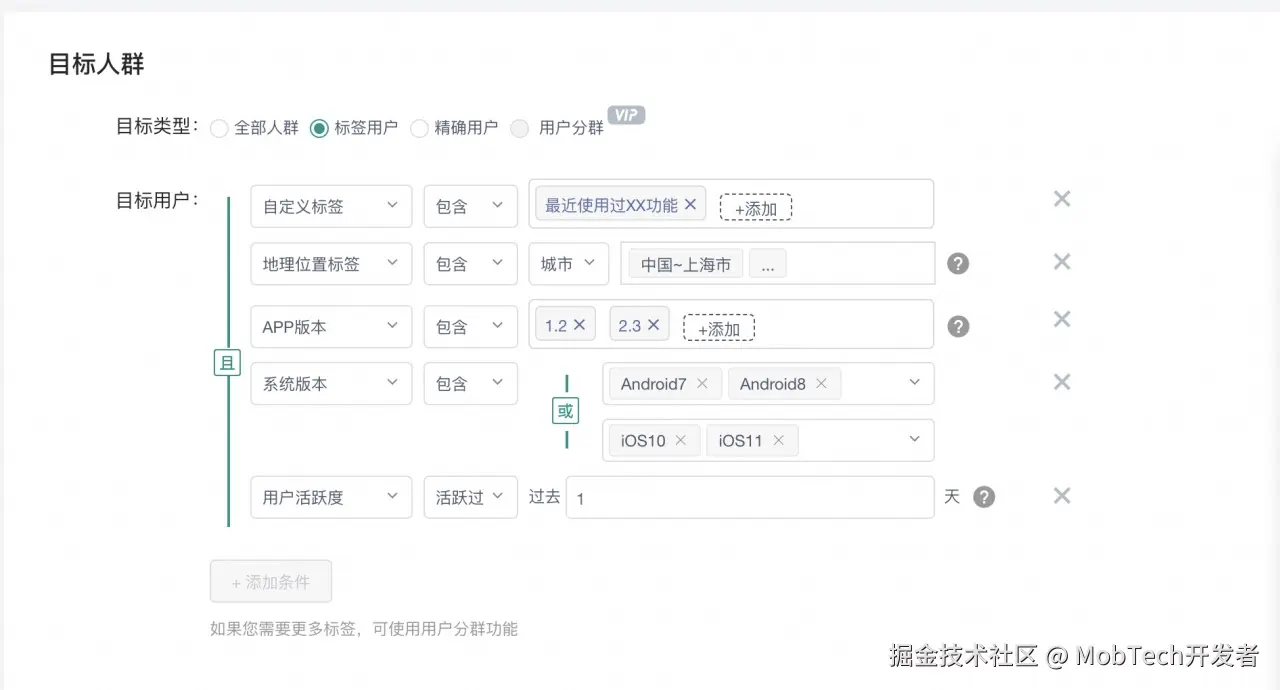This screenshot has width=1280, height=690.
Task: Choose the 标签用户 radio button
Action: tap(319, 128)
